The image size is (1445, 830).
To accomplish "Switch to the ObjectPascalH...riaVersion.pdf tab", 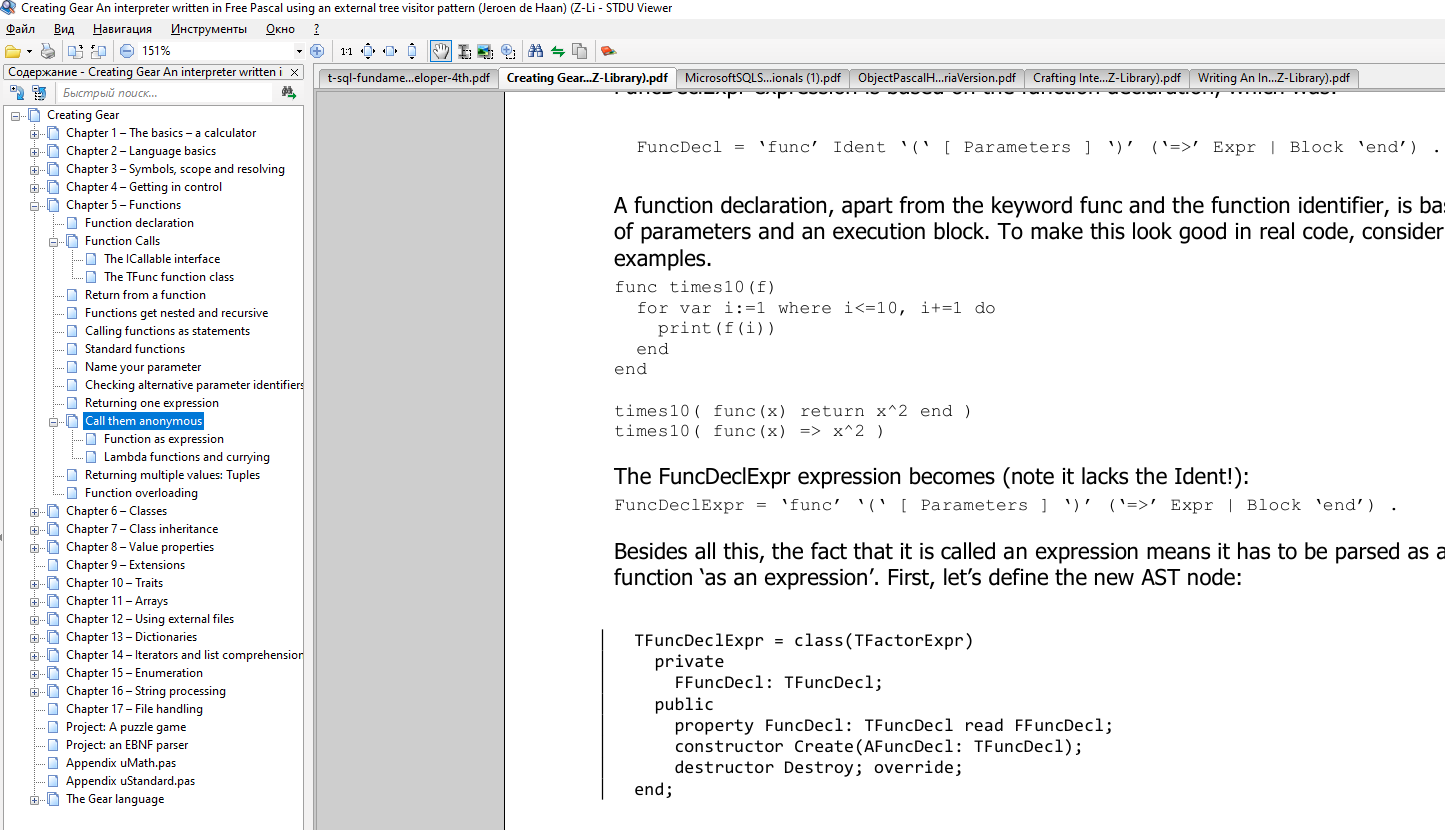I will 936,78.
